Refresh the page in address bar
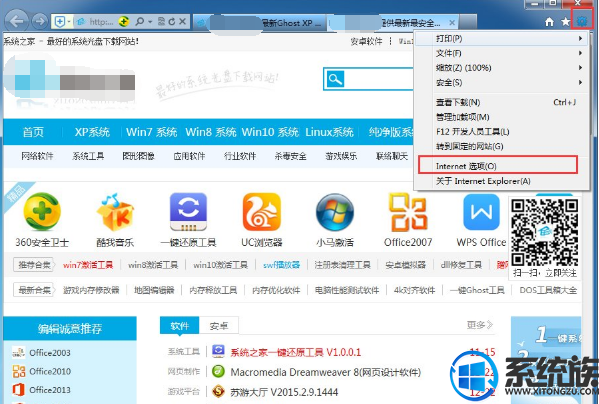This screenshot has width=599, height=404. (x=172, y=21)
